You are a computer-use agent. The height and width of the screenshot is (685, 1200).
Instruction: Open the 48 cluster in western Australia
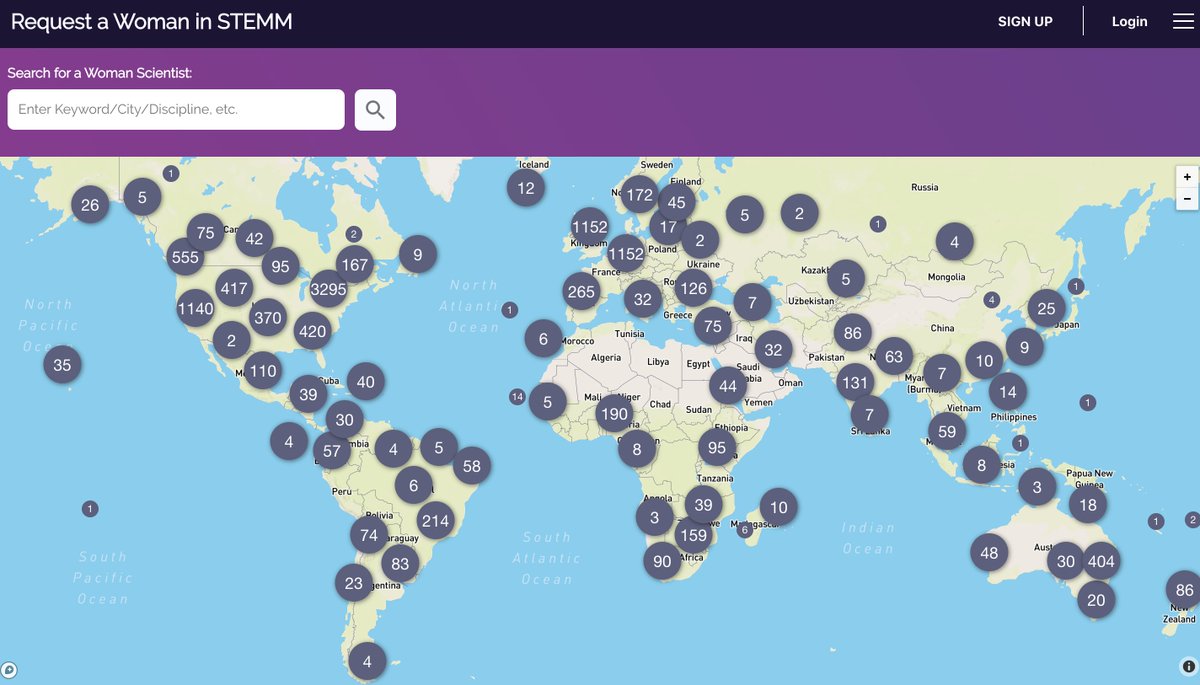989,553
